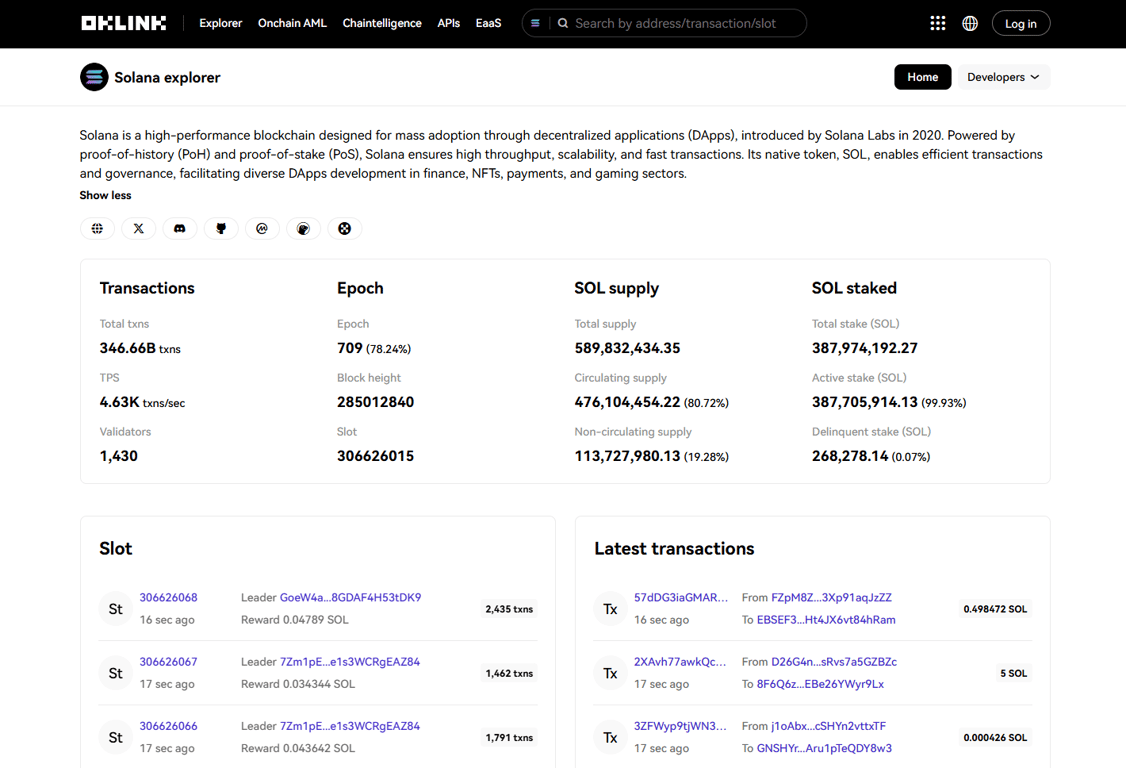
Task: Click the apps grid icon in the header
Action: [937, 23]
